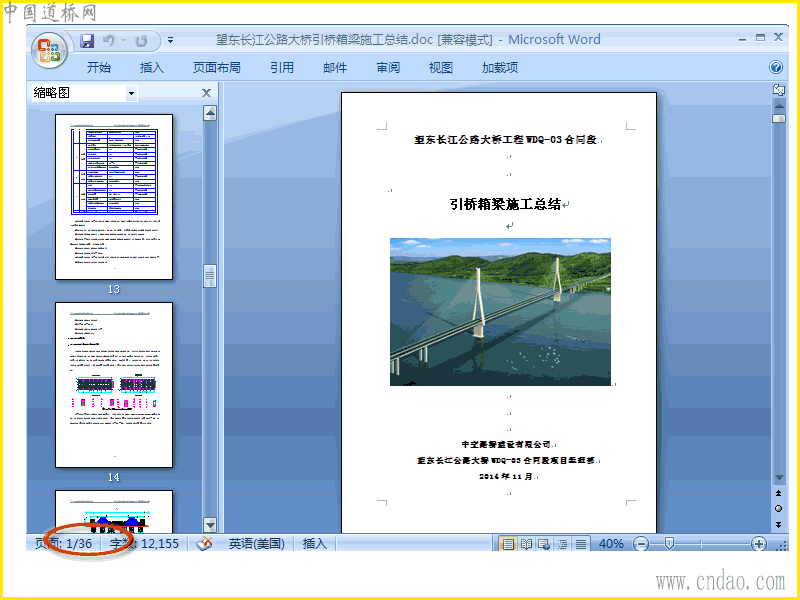The image size is (800, 600).
Task: Click the title 引桥箱梁施工总结 in the document
Action: pyautogui.click(x=505, y=205)
